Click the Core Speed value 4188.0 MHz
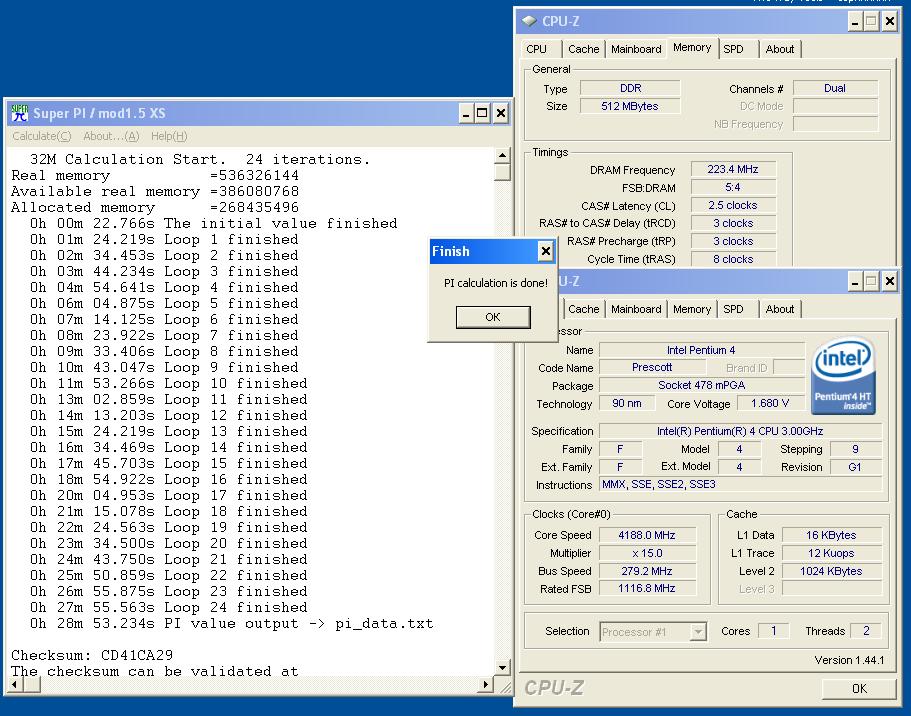This screenshot has height=716, width=911. [x=647, y=535]
